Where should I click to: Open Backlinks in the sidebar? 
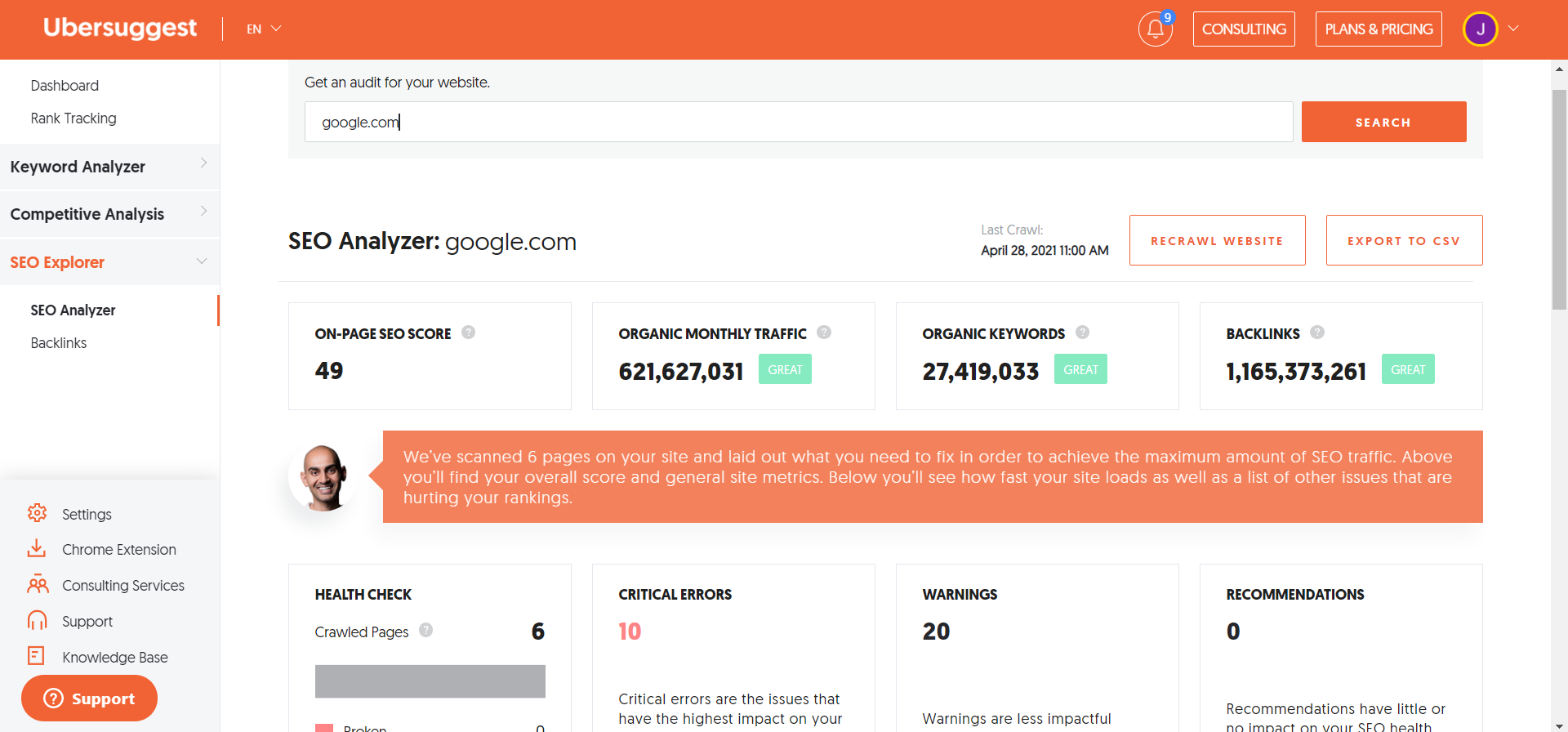click(59, 343)
